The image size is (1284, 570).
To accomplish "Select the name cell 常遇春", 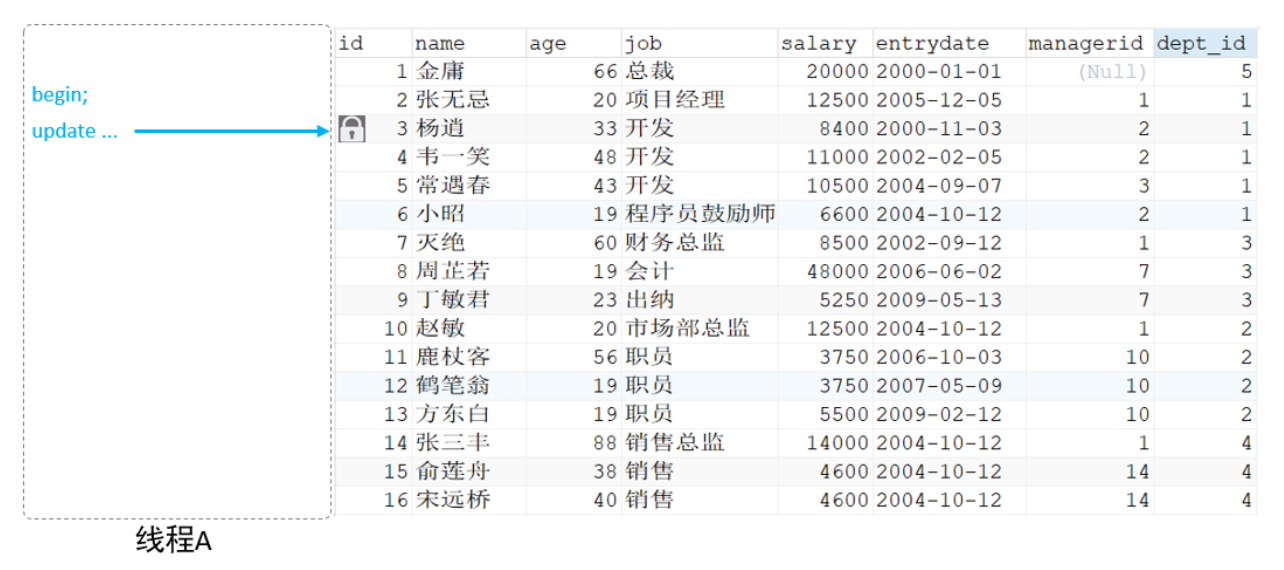I will click(453, 186).
